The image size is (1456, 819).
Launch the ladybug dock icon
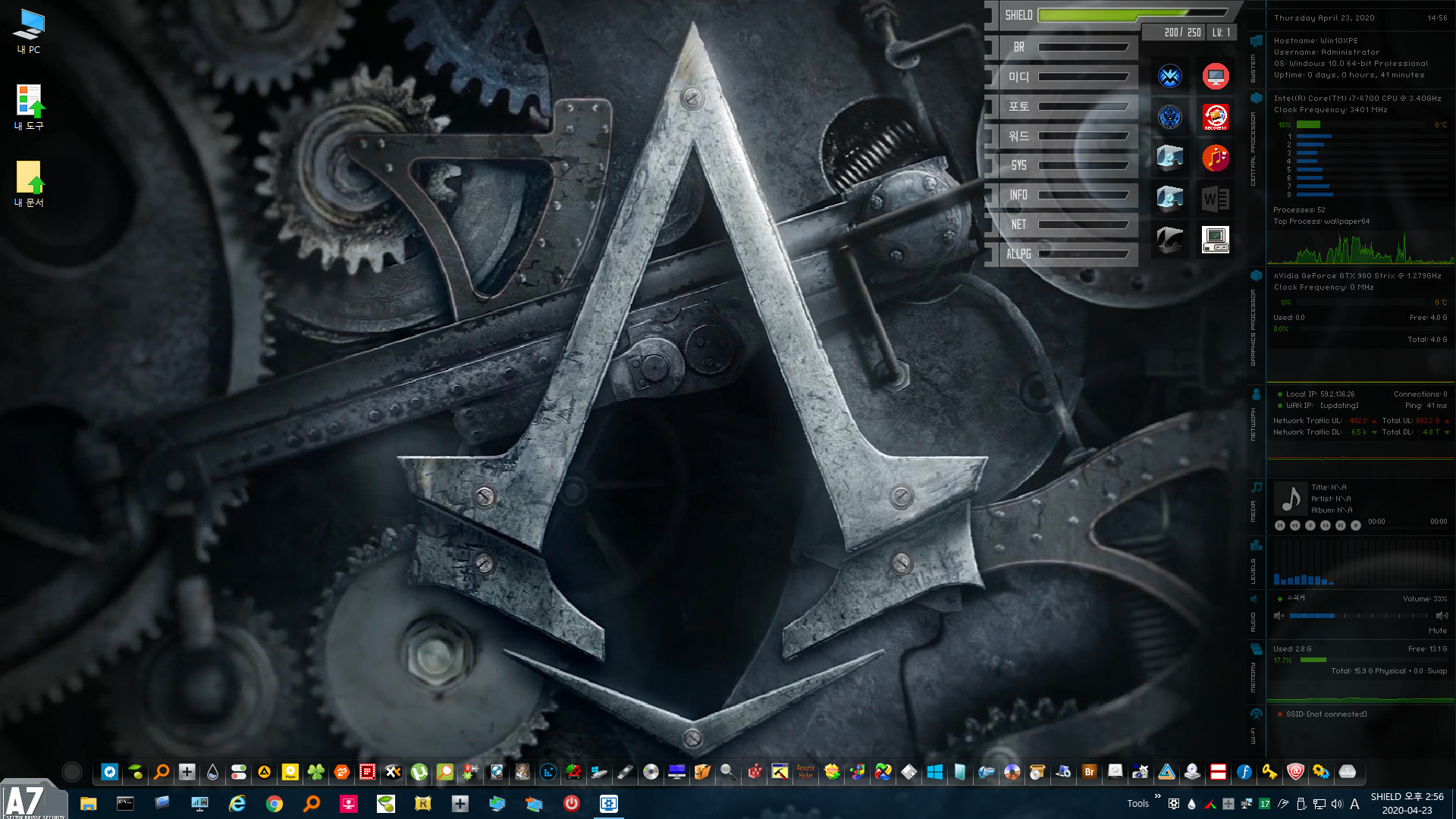(x=573, y=772)
